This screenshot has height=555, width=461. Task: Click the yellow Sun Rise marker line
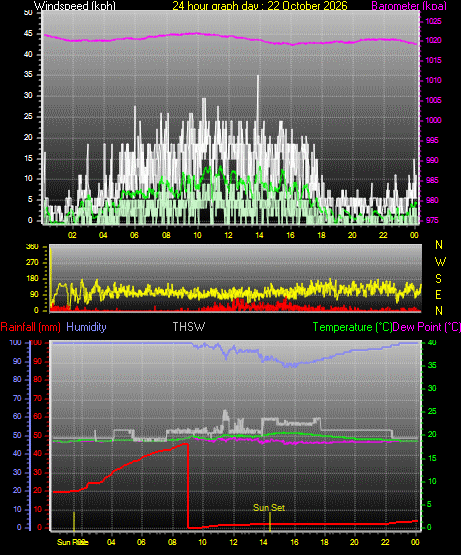pyautogui.click(x=74, y=521)
